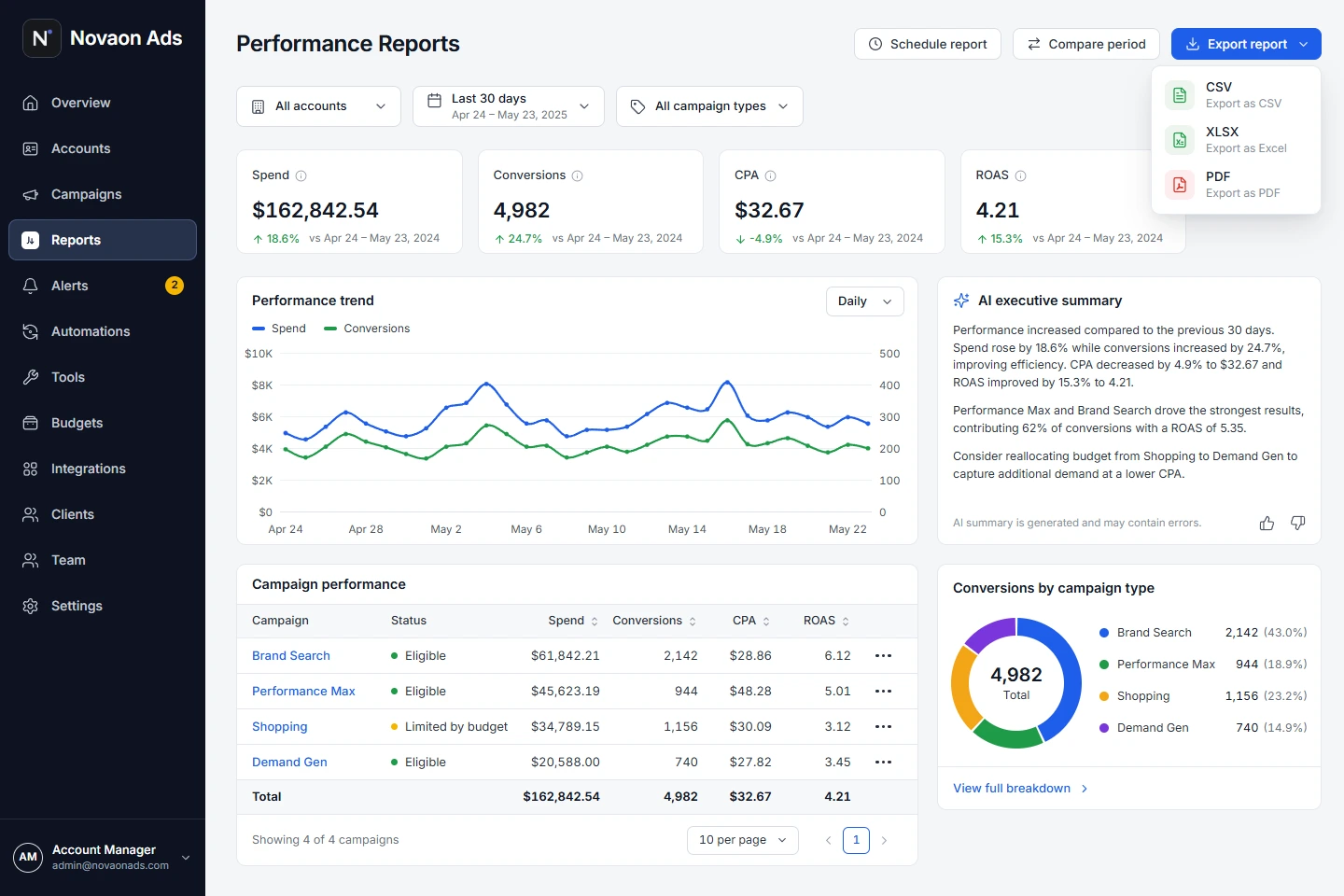Click the Compare period button

coord(1086,44)
